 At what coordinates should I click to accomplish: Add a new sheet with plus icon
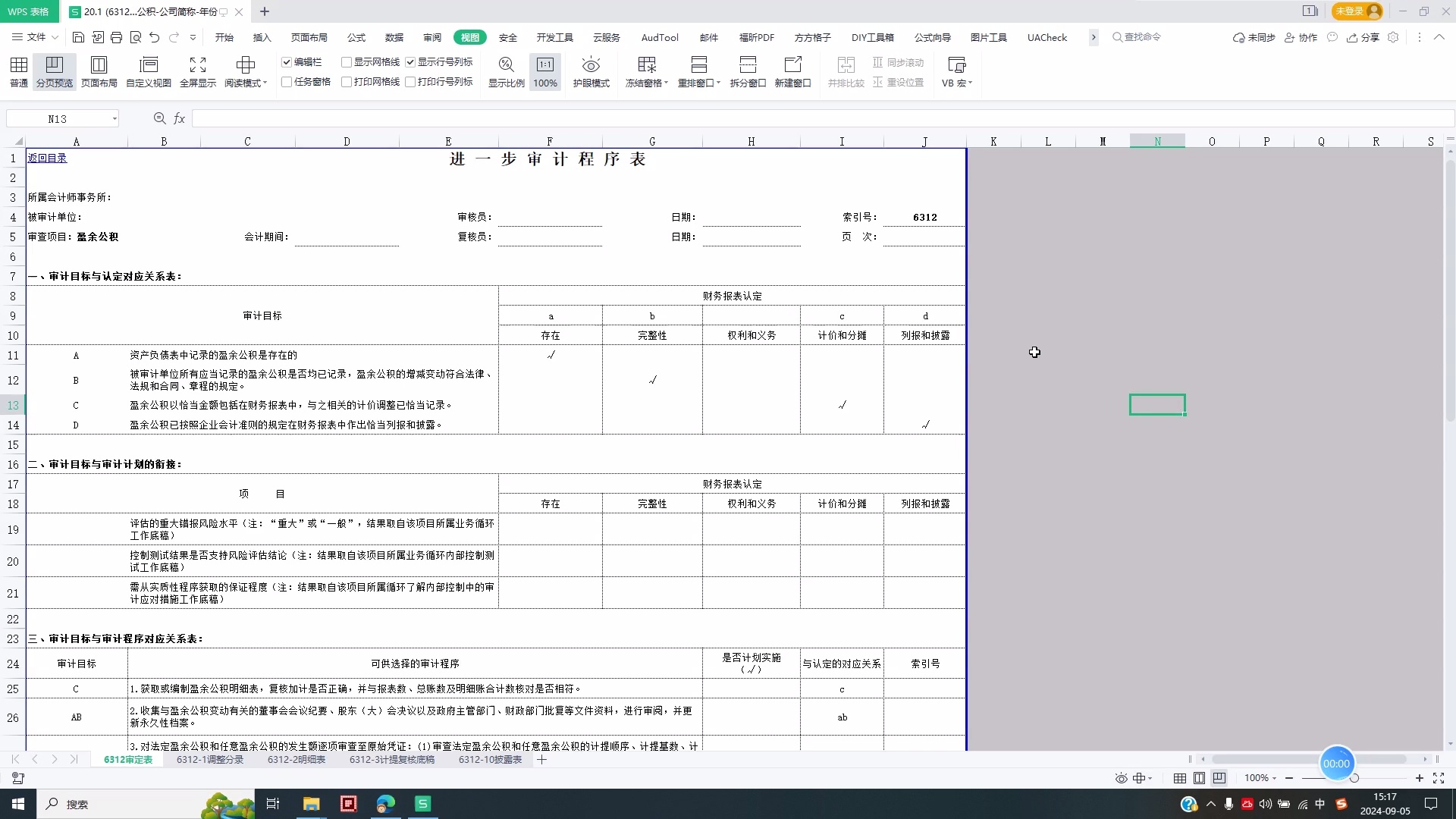(542, 759)
